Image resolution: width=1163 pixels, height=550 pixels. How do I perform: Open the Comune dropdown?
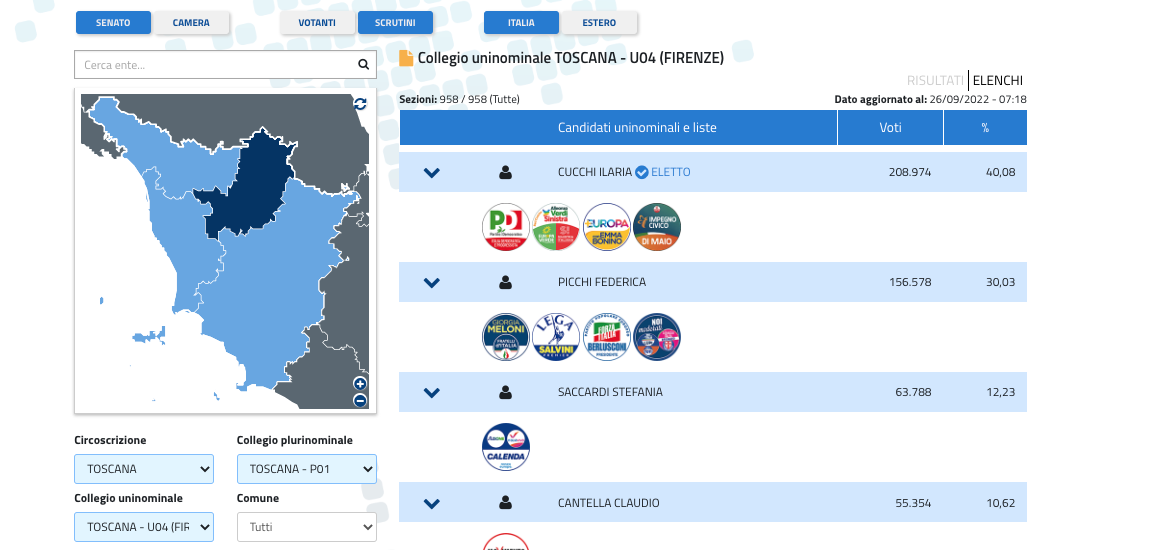click(306, 527)
